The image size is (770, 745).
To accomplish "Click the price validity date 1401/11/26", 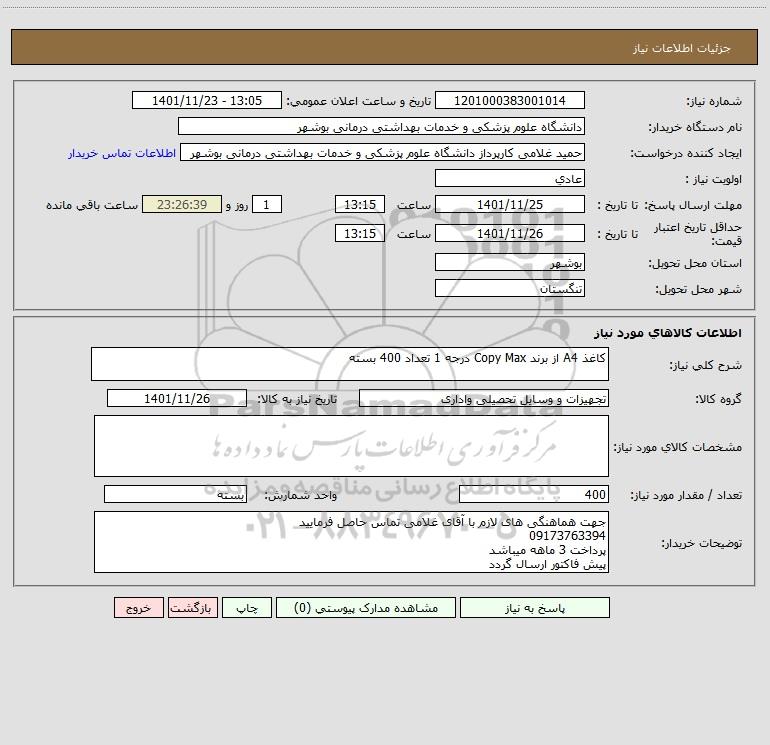I will (x=510, y=233).
